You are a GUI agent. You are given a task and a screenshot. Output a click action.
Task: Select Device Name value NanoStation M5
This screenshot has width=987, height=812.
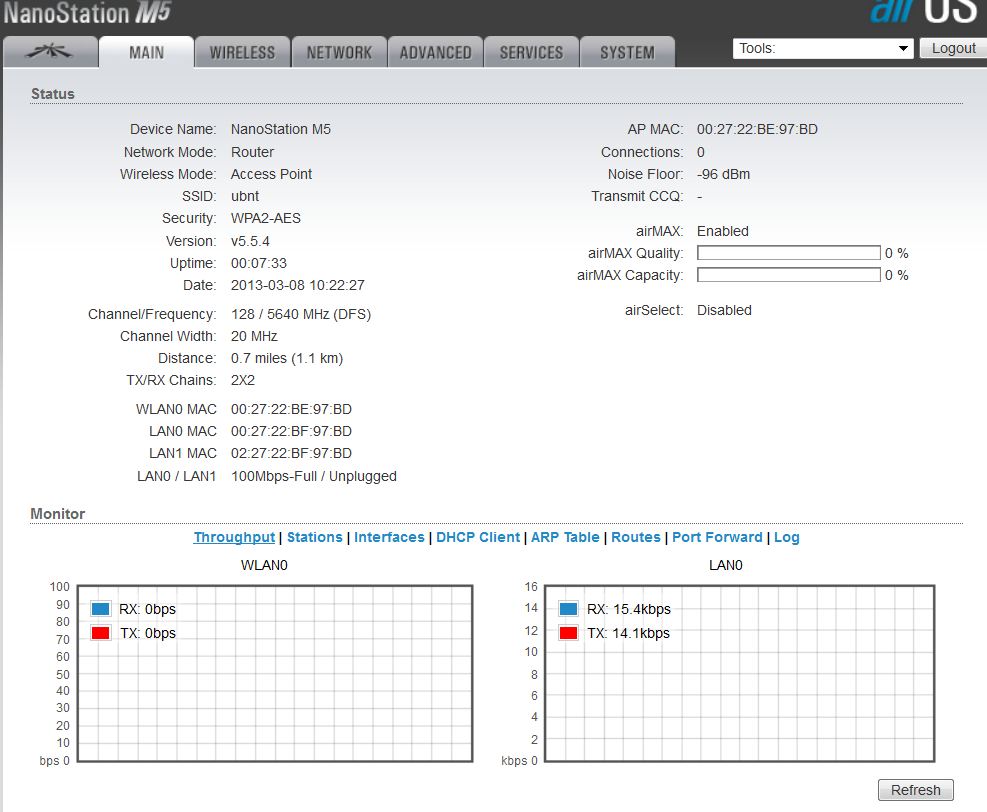(281, 129)
